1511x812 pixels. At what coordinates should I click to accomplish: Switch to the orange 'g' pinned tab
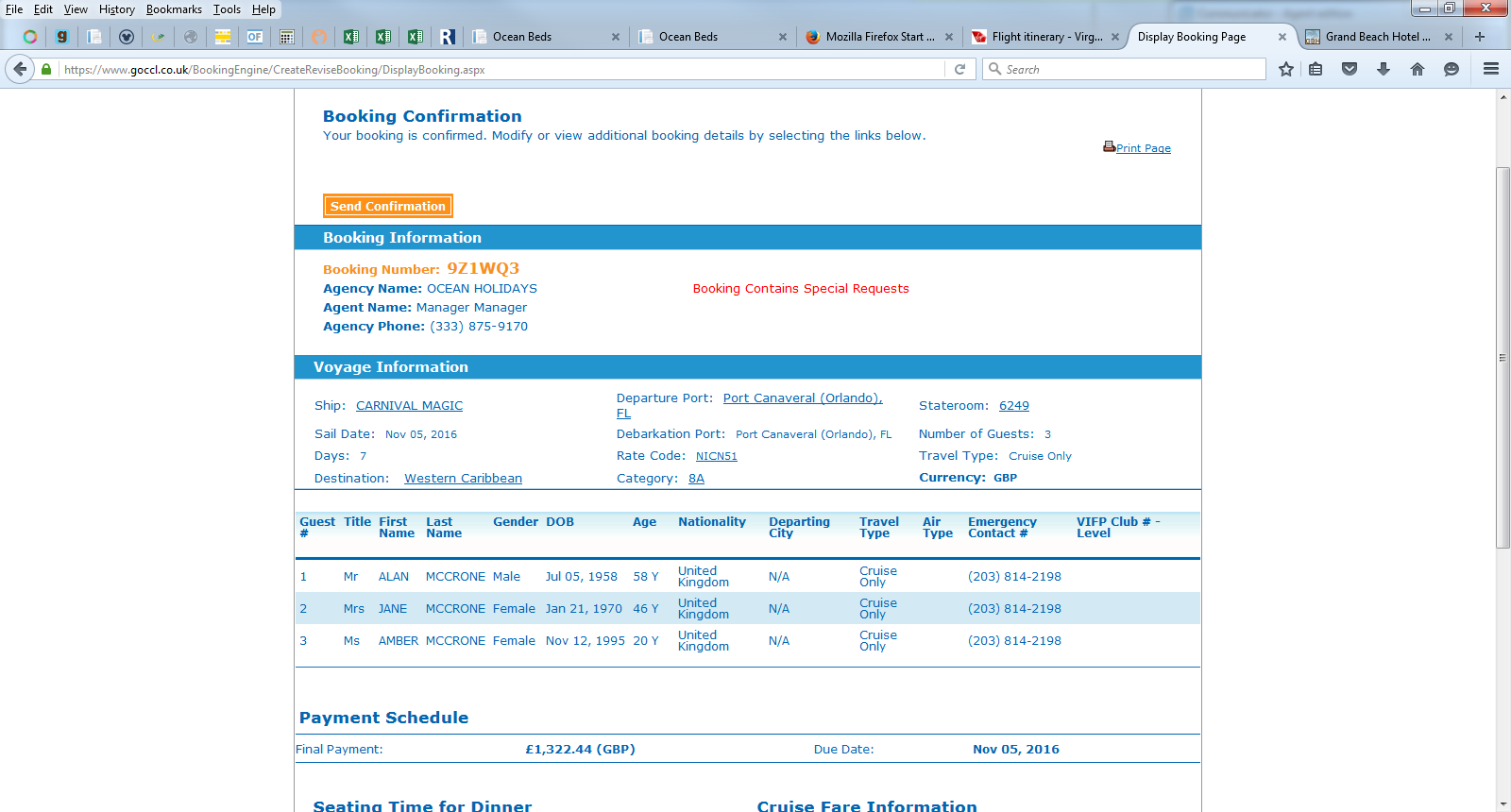click(62, 37)
